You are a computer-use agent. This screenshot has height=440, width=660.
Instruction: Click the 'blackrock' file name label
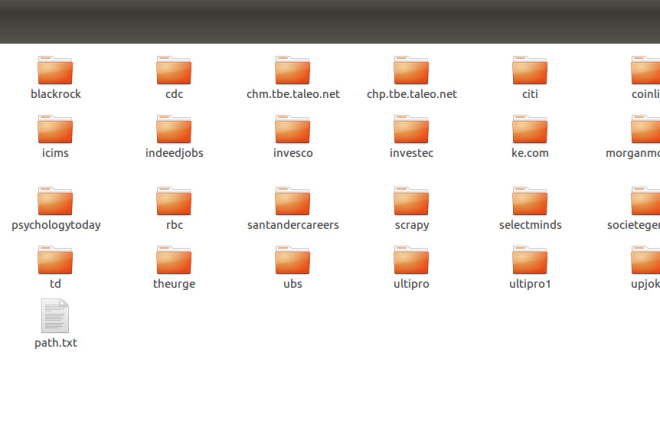click(56, 94)
